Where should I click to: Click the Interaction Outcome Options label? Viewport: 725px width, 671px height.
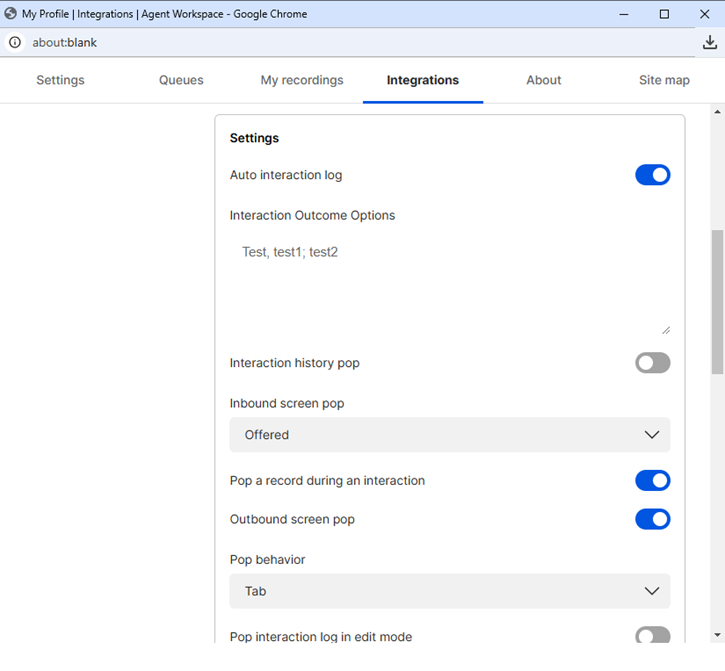pyautogui.click(x=312, y=215)
